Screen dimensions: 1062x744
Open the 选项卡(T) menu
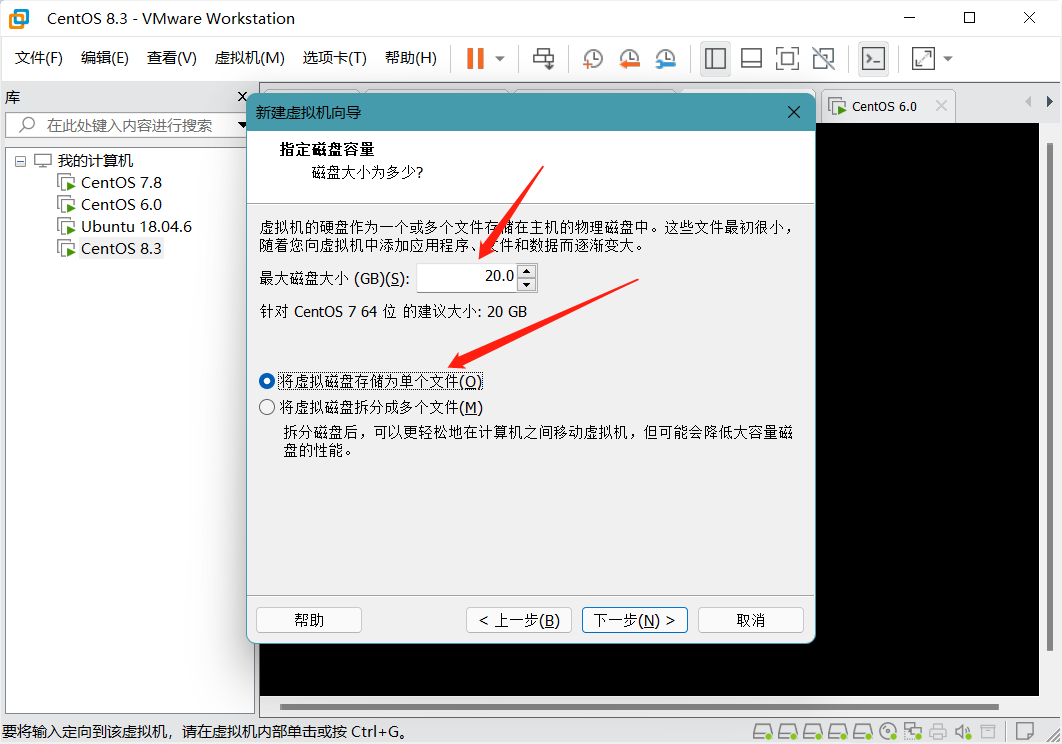pos(334,58)
